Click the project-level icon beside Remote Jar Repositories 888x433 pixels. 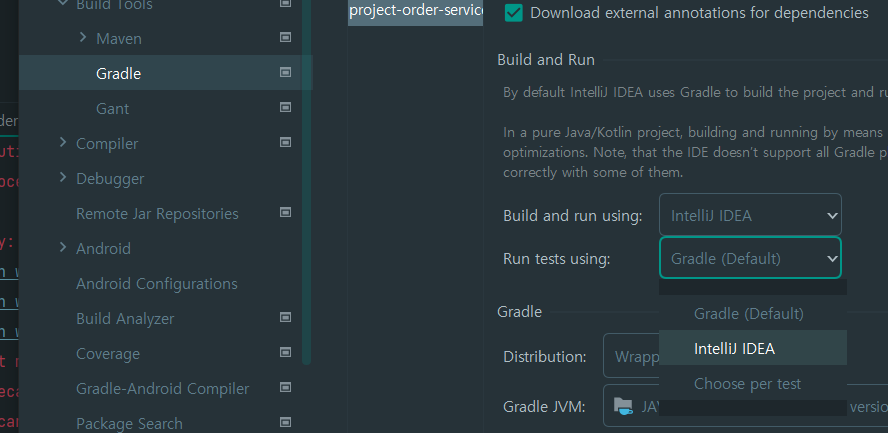[x=285, y=213]
